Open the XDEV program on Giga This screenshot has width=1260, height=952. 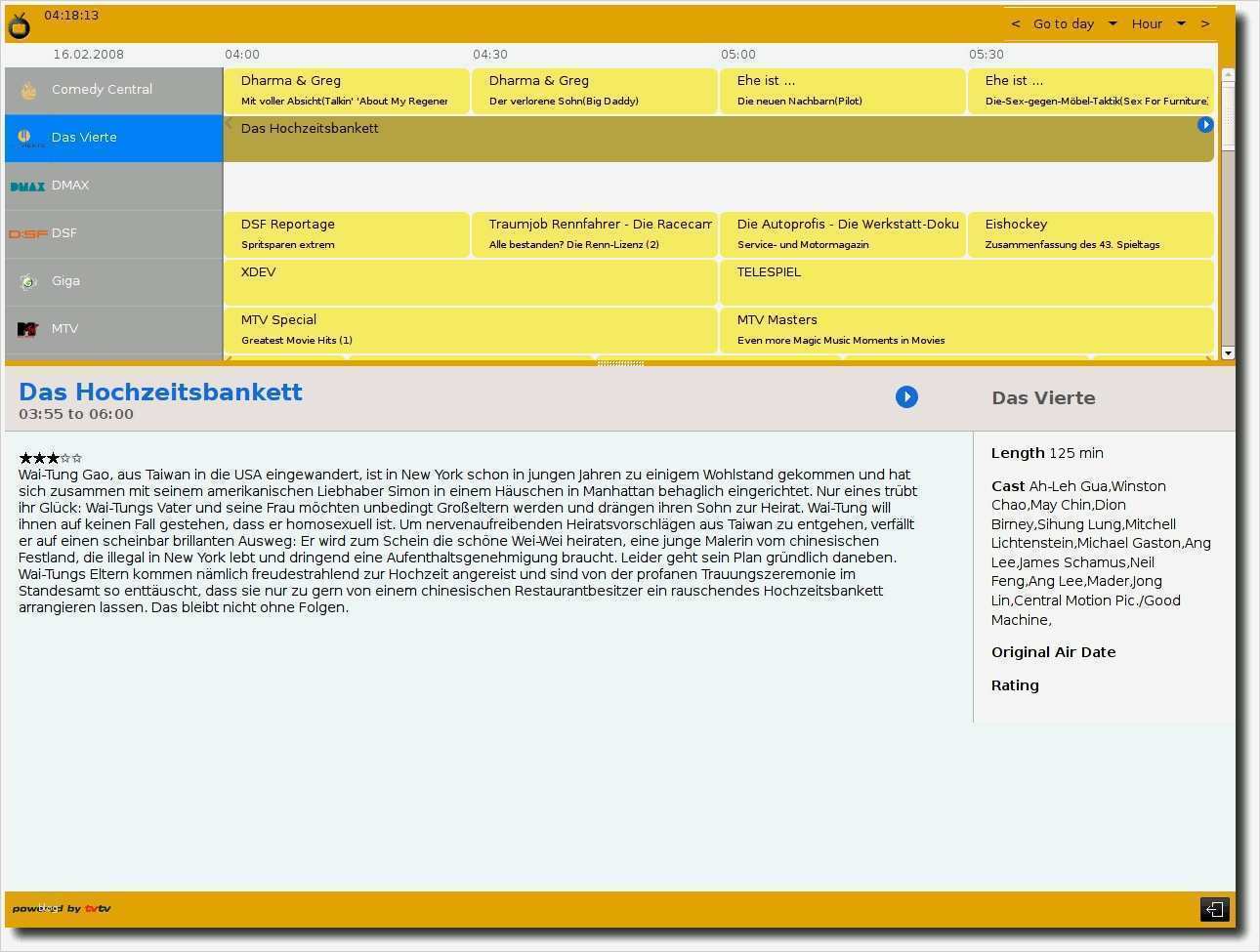pyautogui.click(x=471, y=282)
